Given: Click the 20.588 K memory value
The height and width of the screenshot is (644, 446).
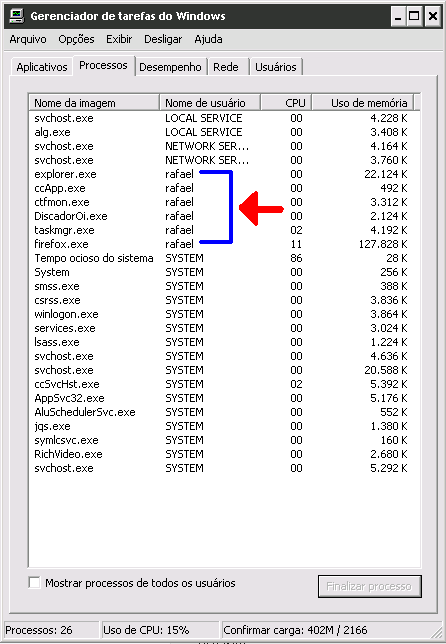Looking at the screenshot, I should [x=386, y=370].
